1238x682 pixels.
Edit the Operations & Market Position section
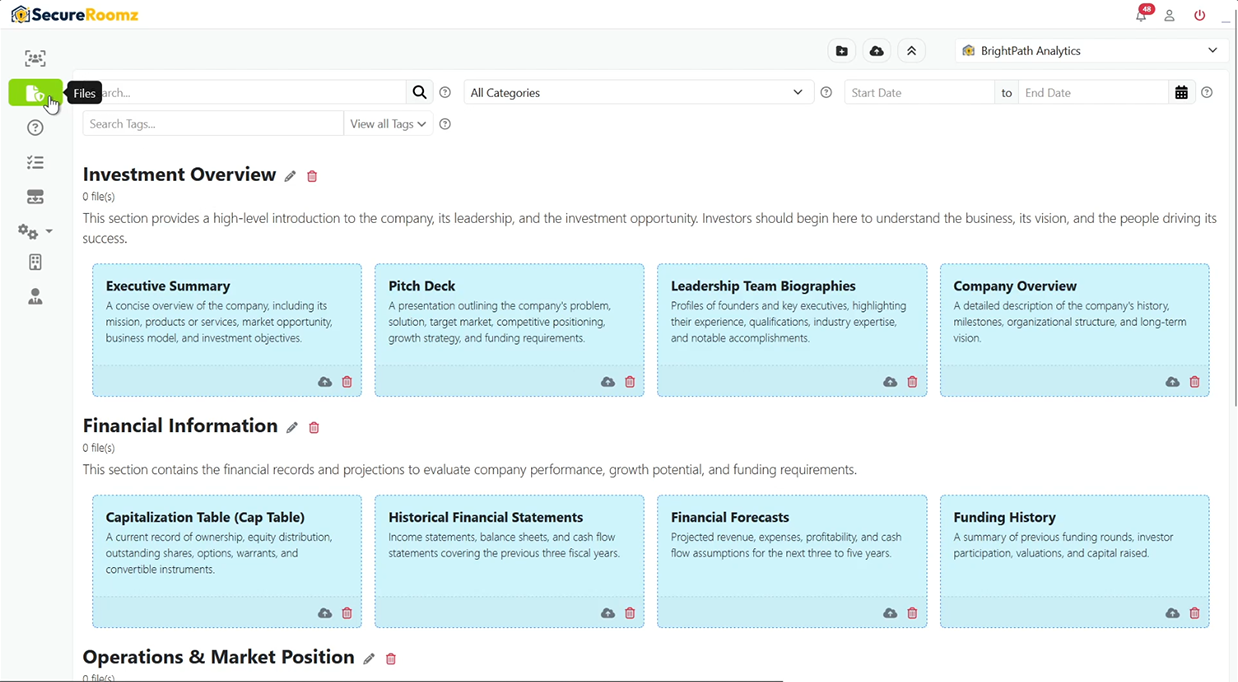pyautogui.click(x=369, y=659)
